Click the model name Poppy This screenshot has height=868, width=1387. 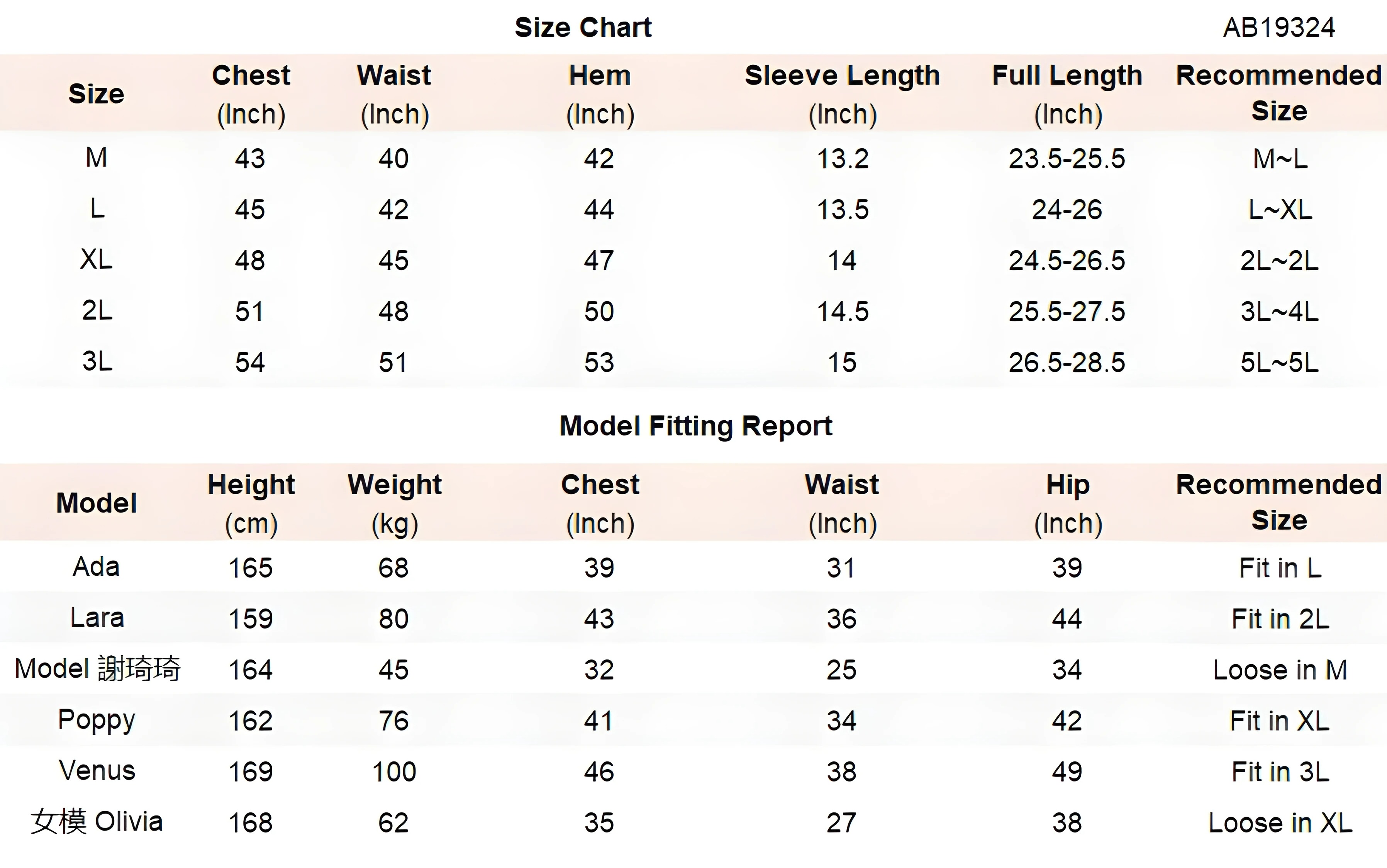[97, 721]
